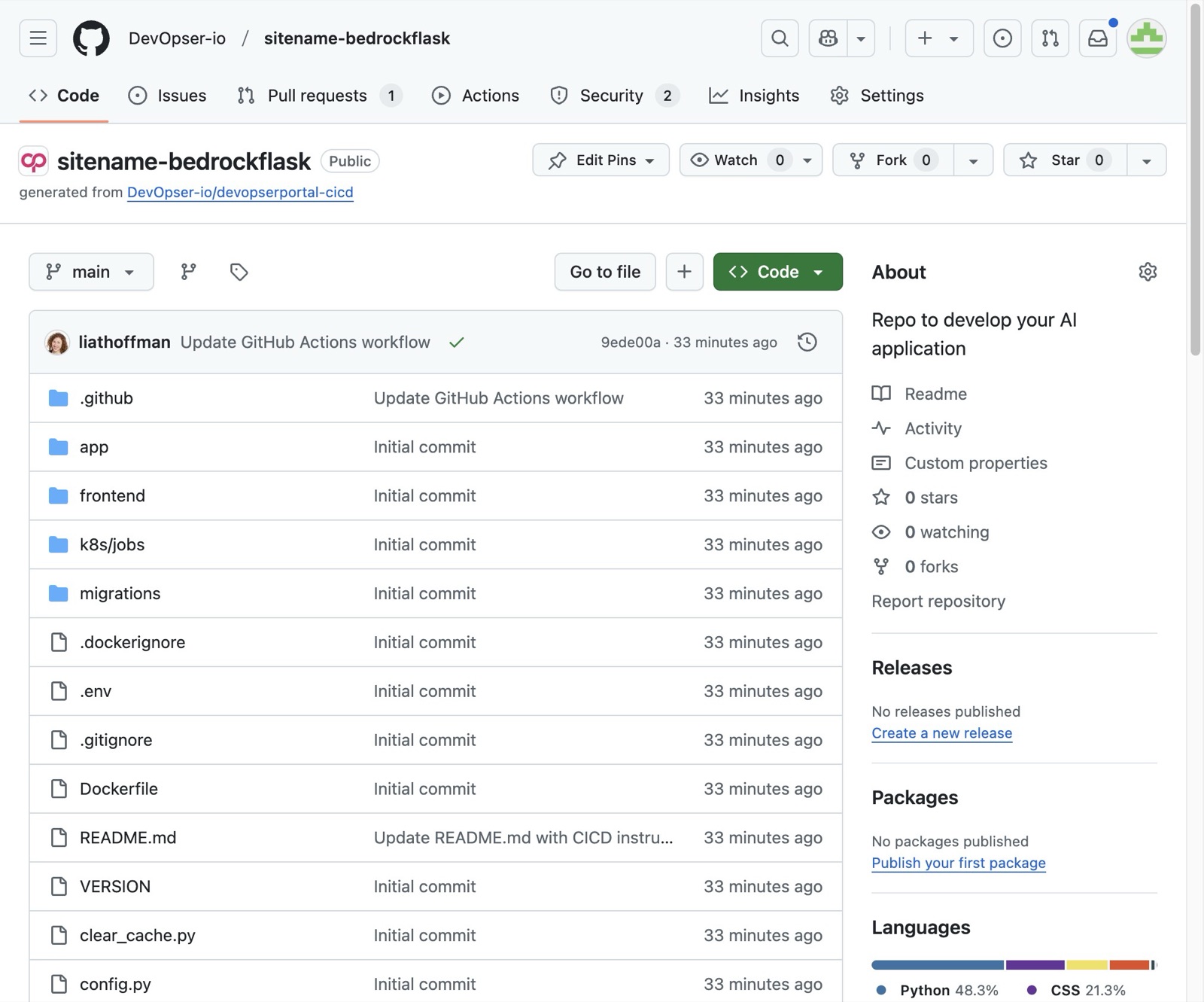Open the hamburger navigation menu

pyautogui.click(x=38, y=38)
